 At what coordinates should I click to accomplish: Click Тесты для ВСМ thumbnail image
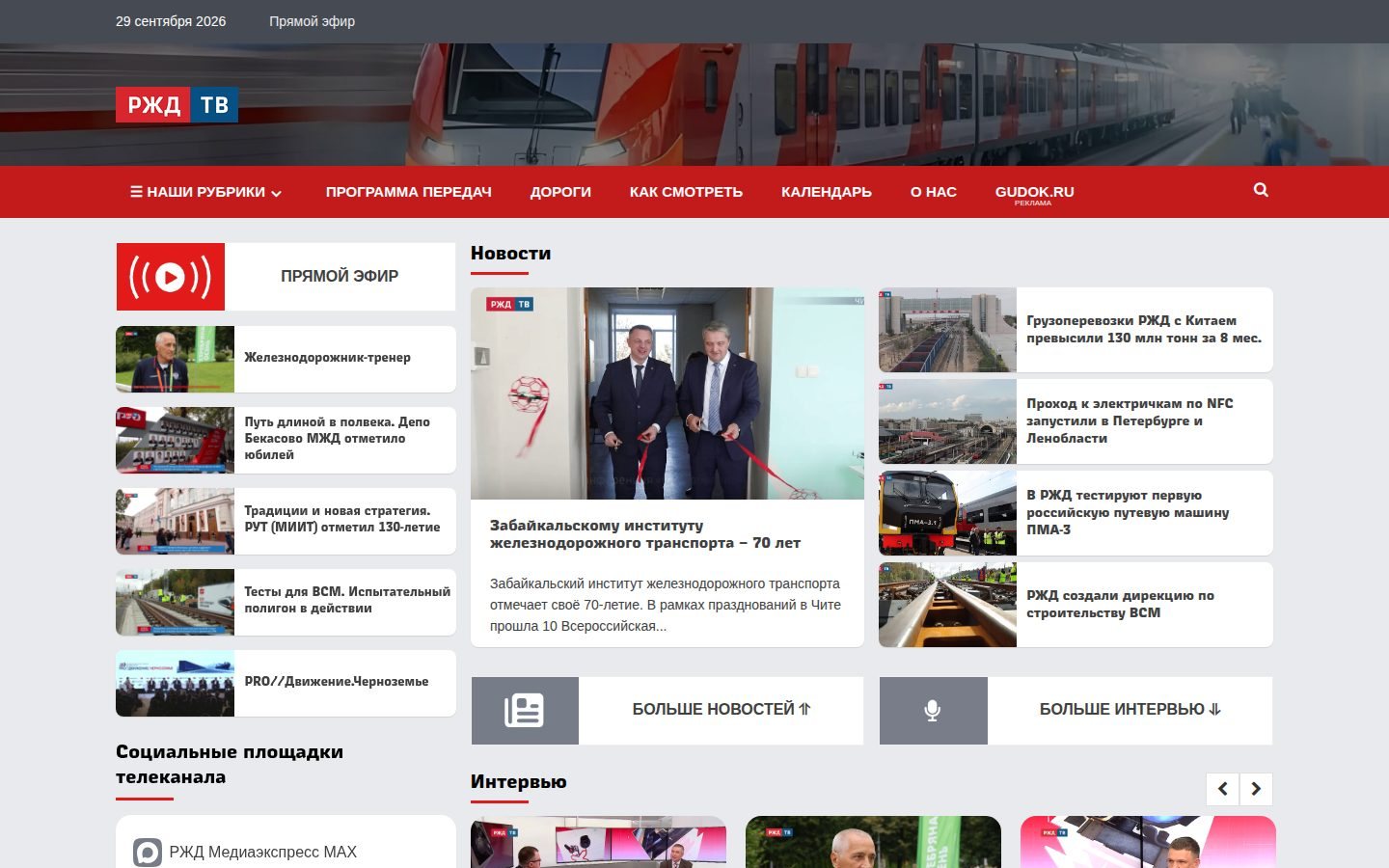pos(175,602)
